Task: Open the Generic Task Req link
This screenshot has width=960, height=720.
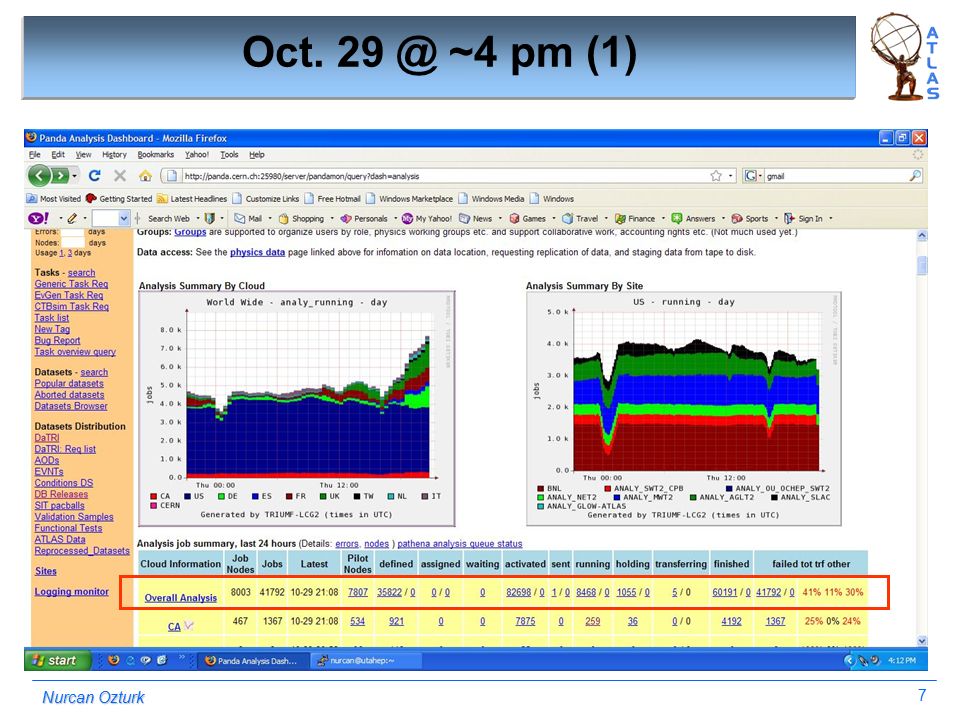Action: 71,284
